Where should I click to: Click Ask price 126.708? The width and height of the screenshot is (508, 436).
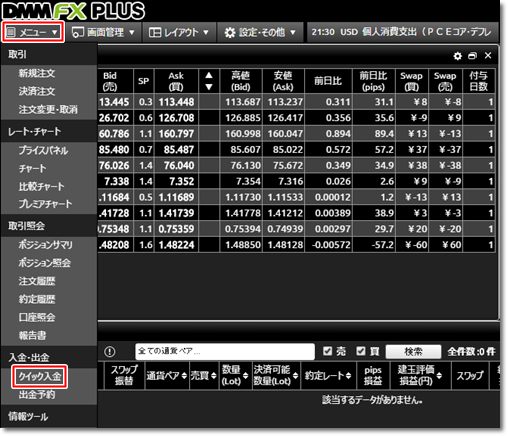pyautogui.click(x=176, y=118)
